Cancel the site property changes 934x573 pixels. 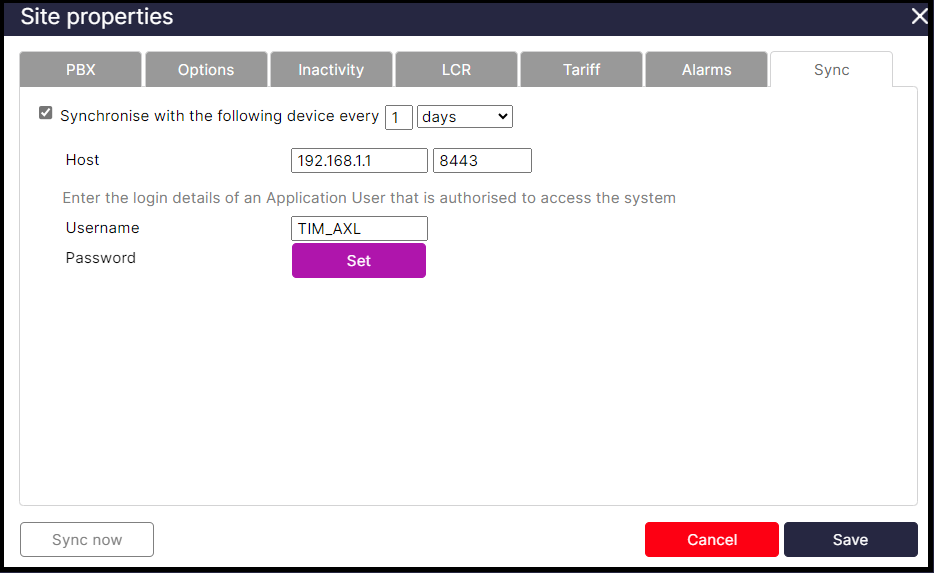point(711,540)
